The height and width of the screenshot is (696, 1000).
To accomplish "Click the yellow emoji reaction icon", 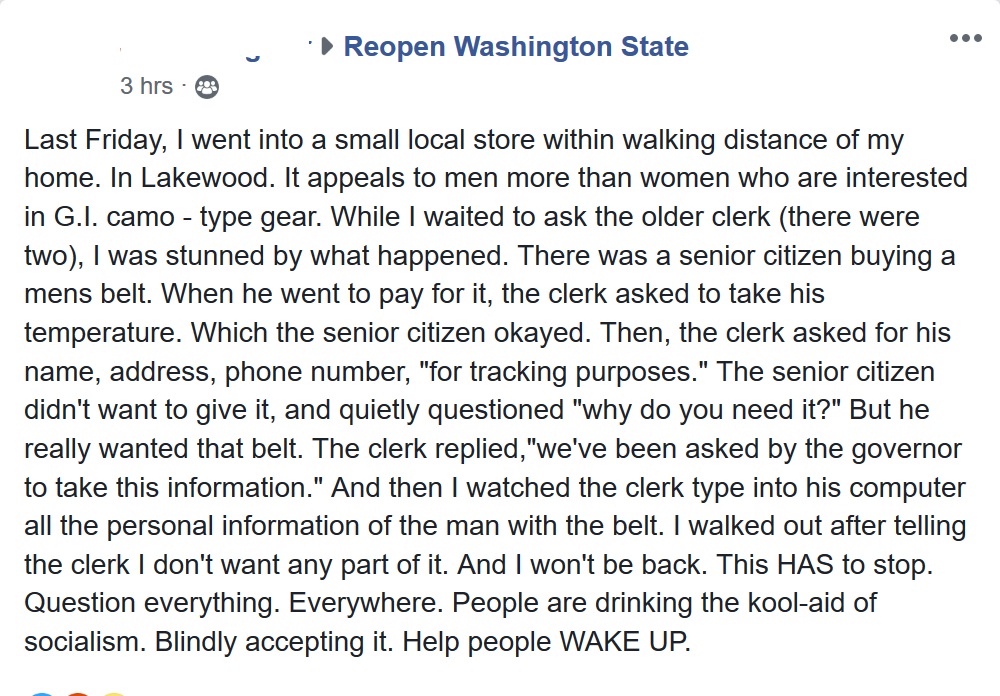I will 113,692.
